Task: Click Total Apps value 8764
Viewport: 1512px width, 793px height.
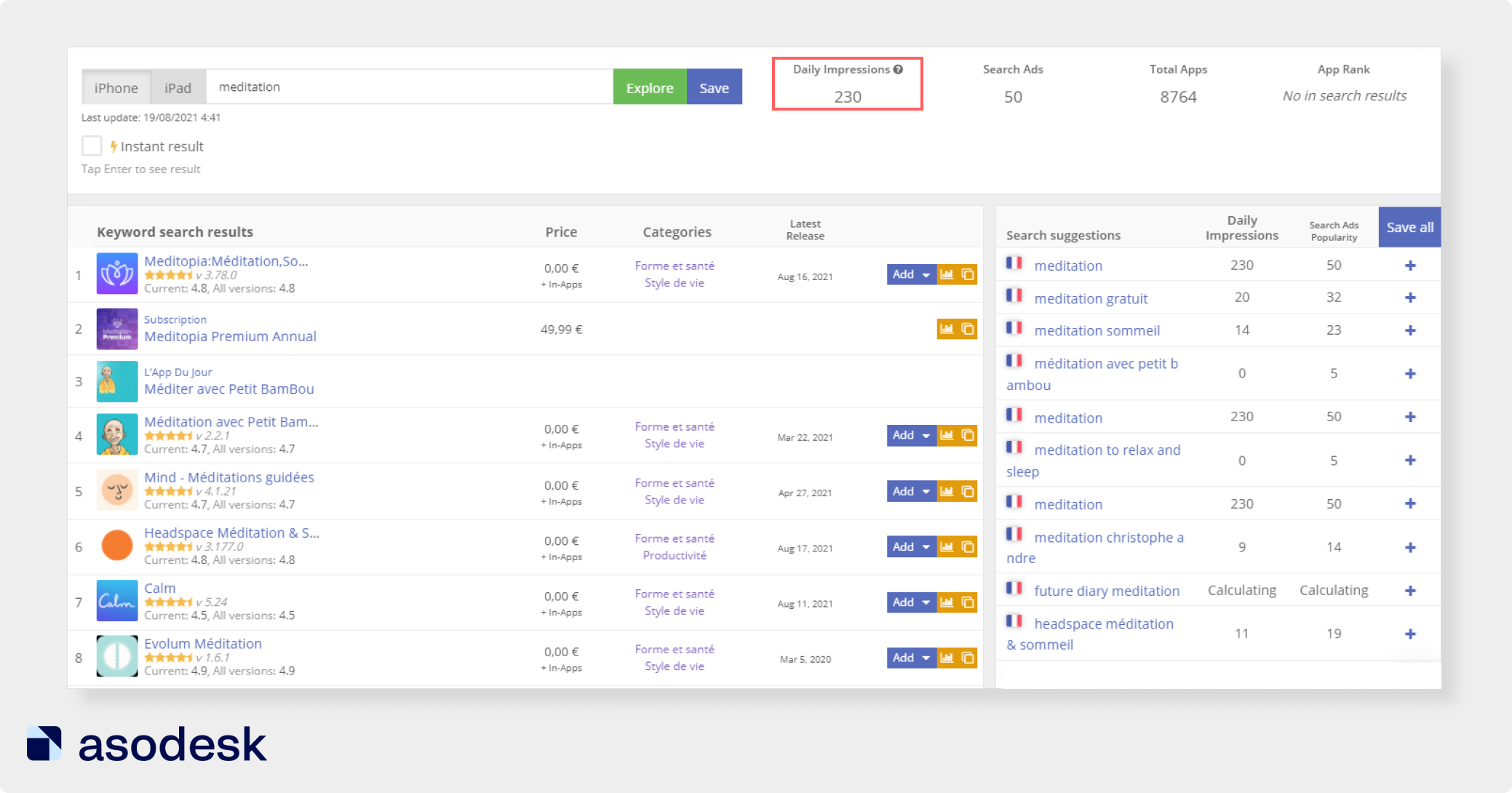Action: click(x=1178, y=97)
